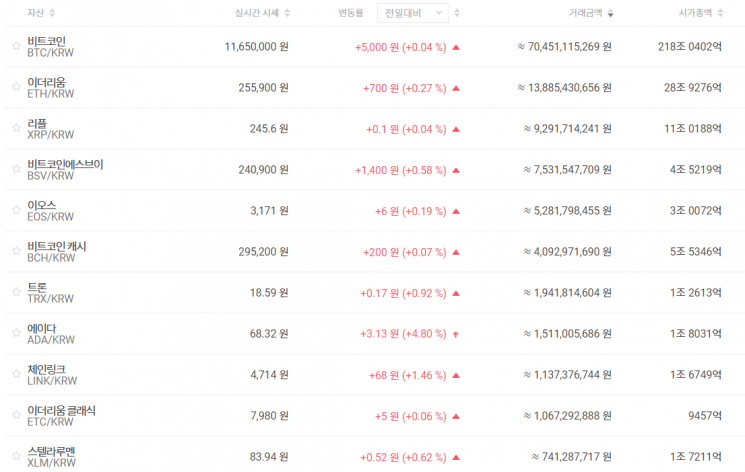Star the BCH/KRW asset

coord(16,250)
